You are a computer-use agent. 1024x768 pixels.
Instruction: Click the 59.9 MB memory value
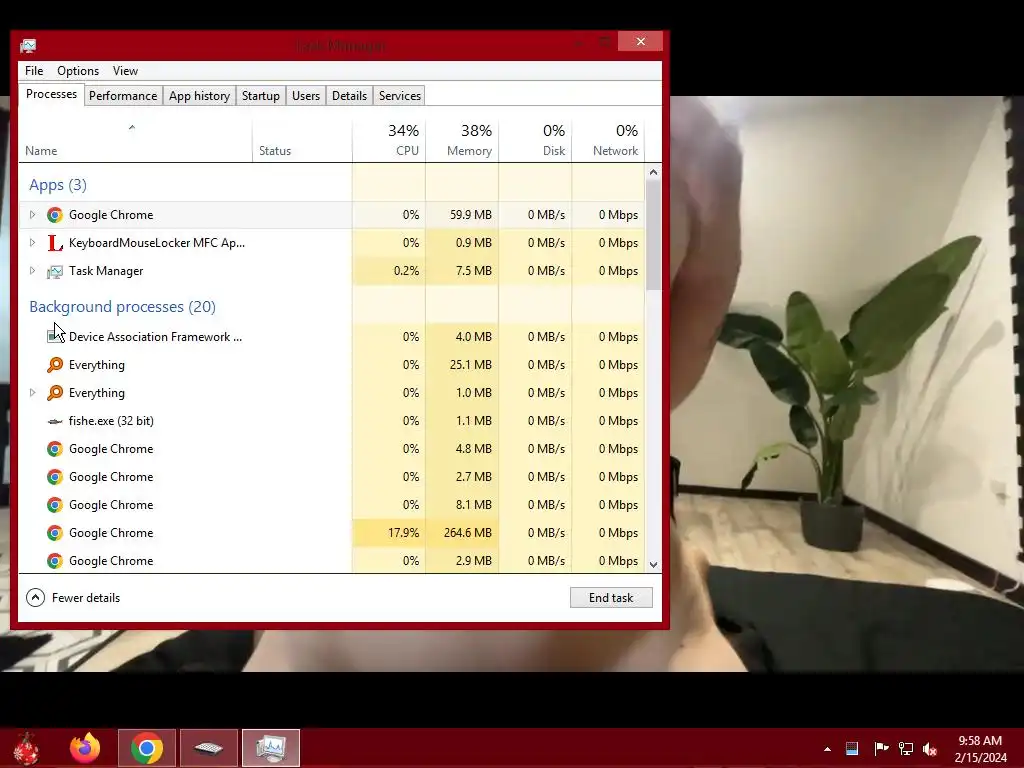pyautogui.click(x=462, y=215)
